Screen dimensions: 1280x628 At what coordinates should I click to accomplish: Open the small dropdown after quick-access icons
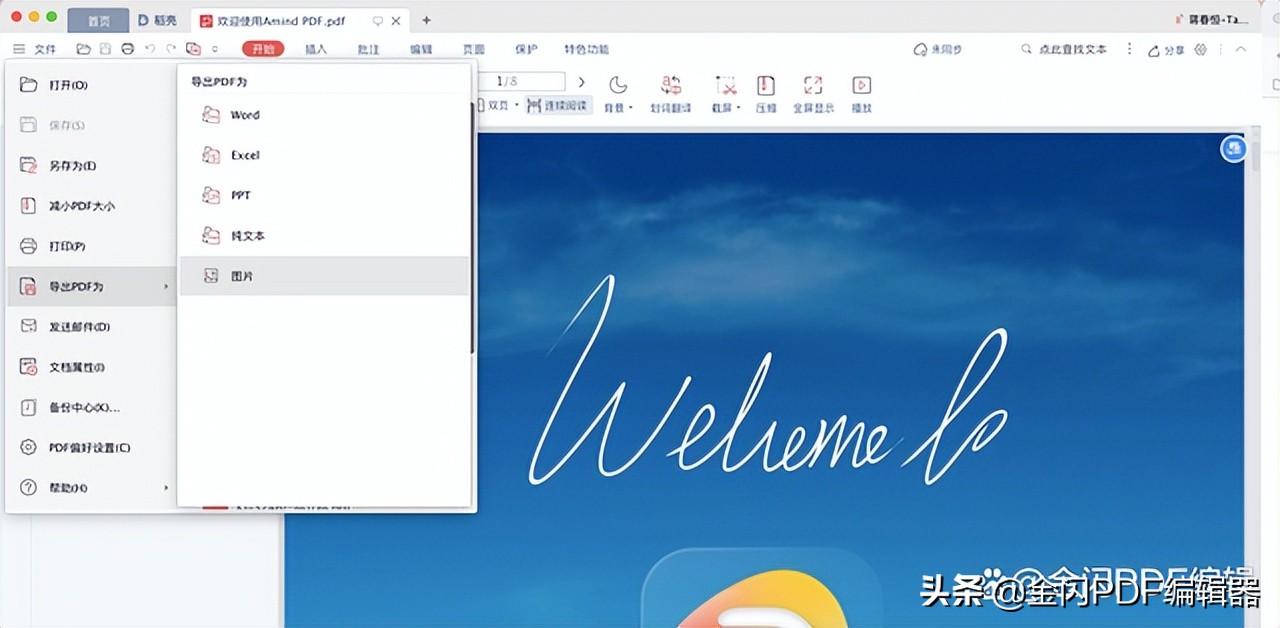point(214,49)
